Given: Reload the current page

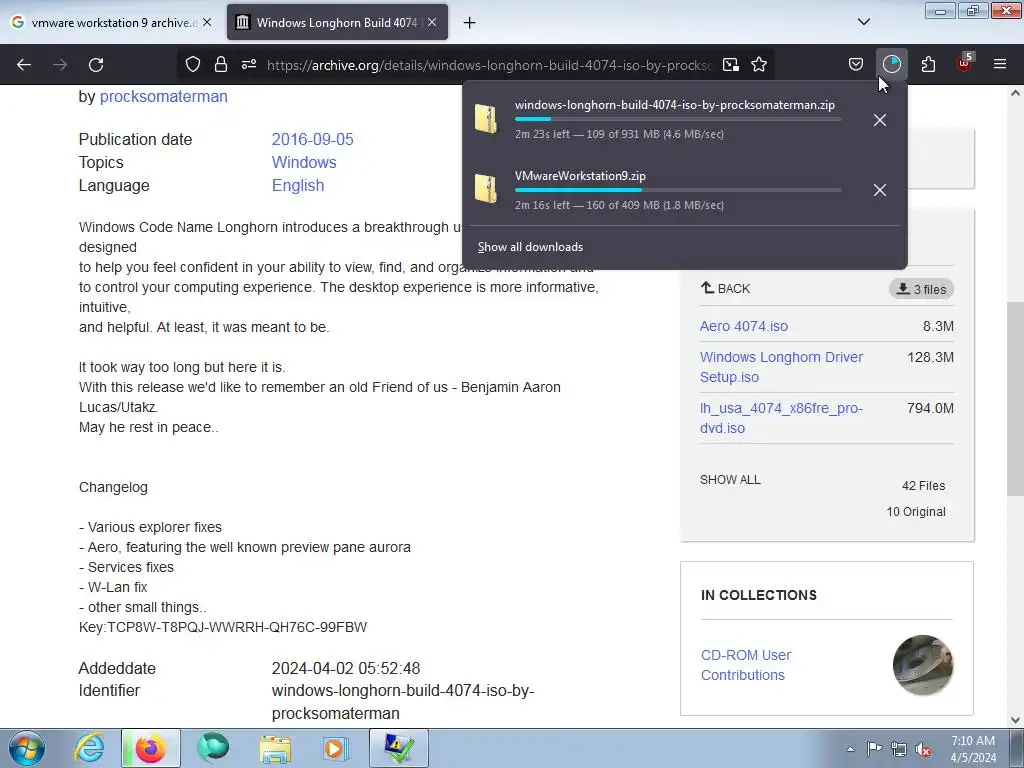Looking at the screenshot, I should coord(96,65).
